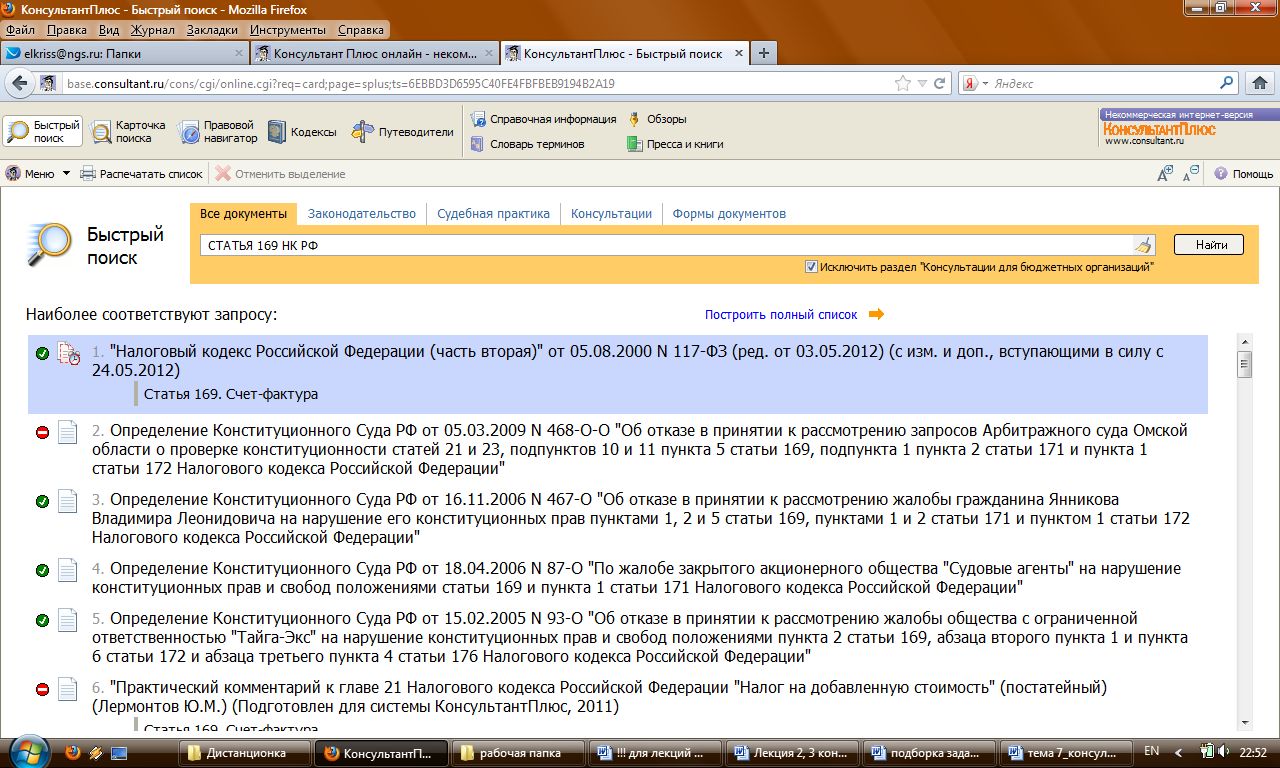The image size is (1280, 768).
Task: Open Журнал menu
Action: pos(153,30)
